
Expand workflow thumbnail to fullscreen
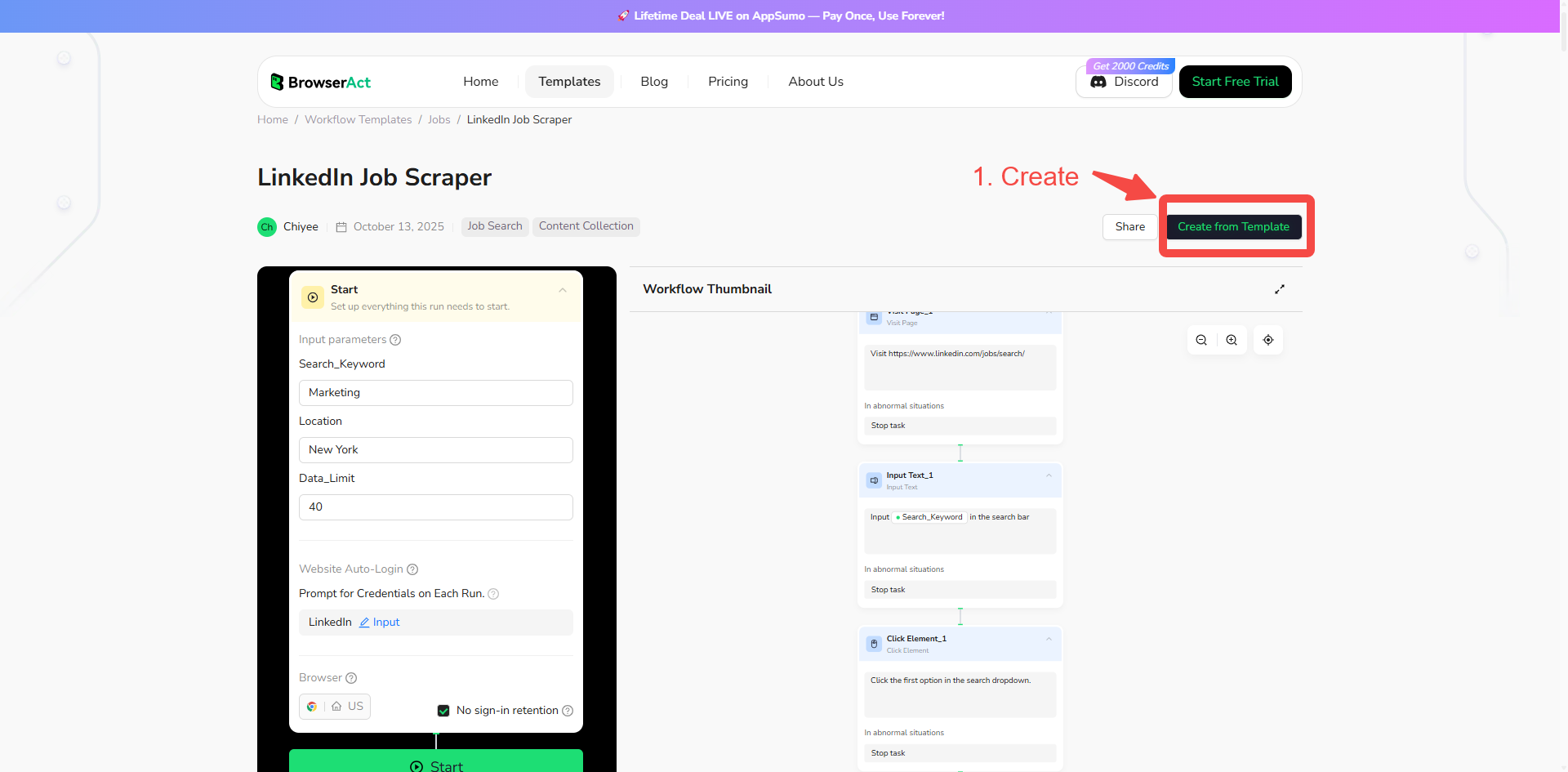click(x=1280, y=289)
